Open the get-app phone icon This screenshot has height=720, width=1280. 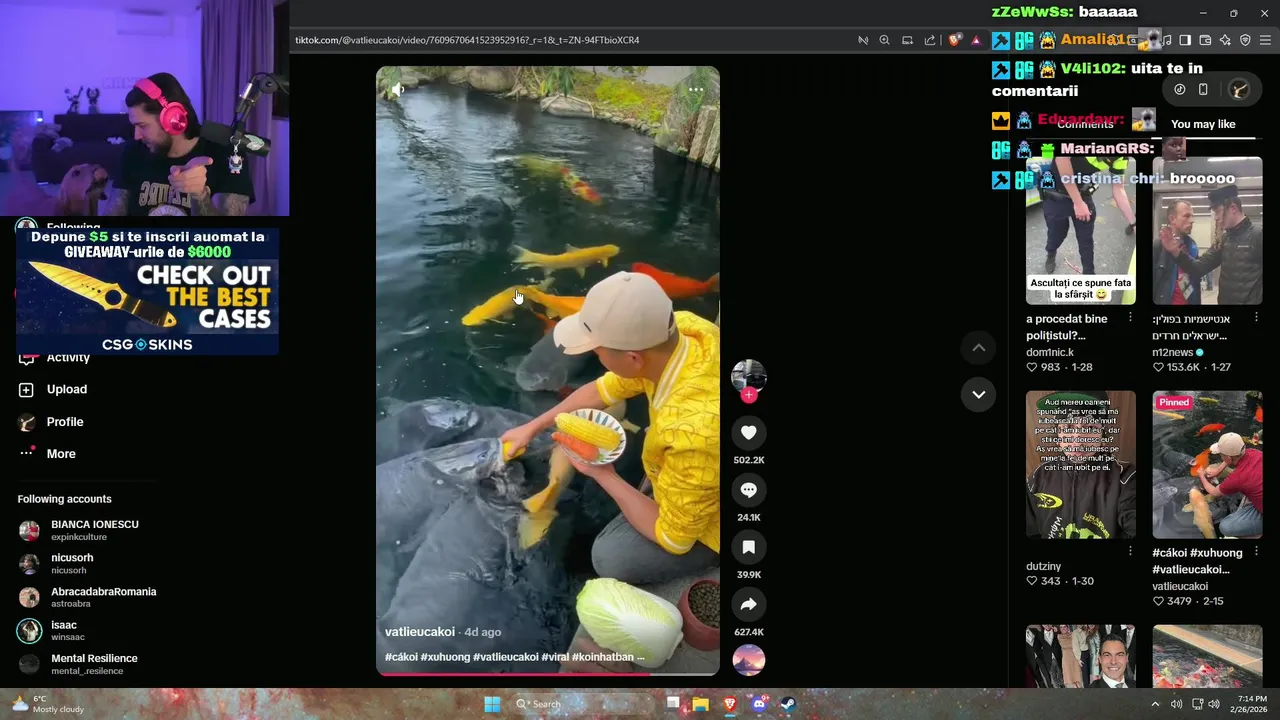pyautogui.click(x=1203, y=89)
